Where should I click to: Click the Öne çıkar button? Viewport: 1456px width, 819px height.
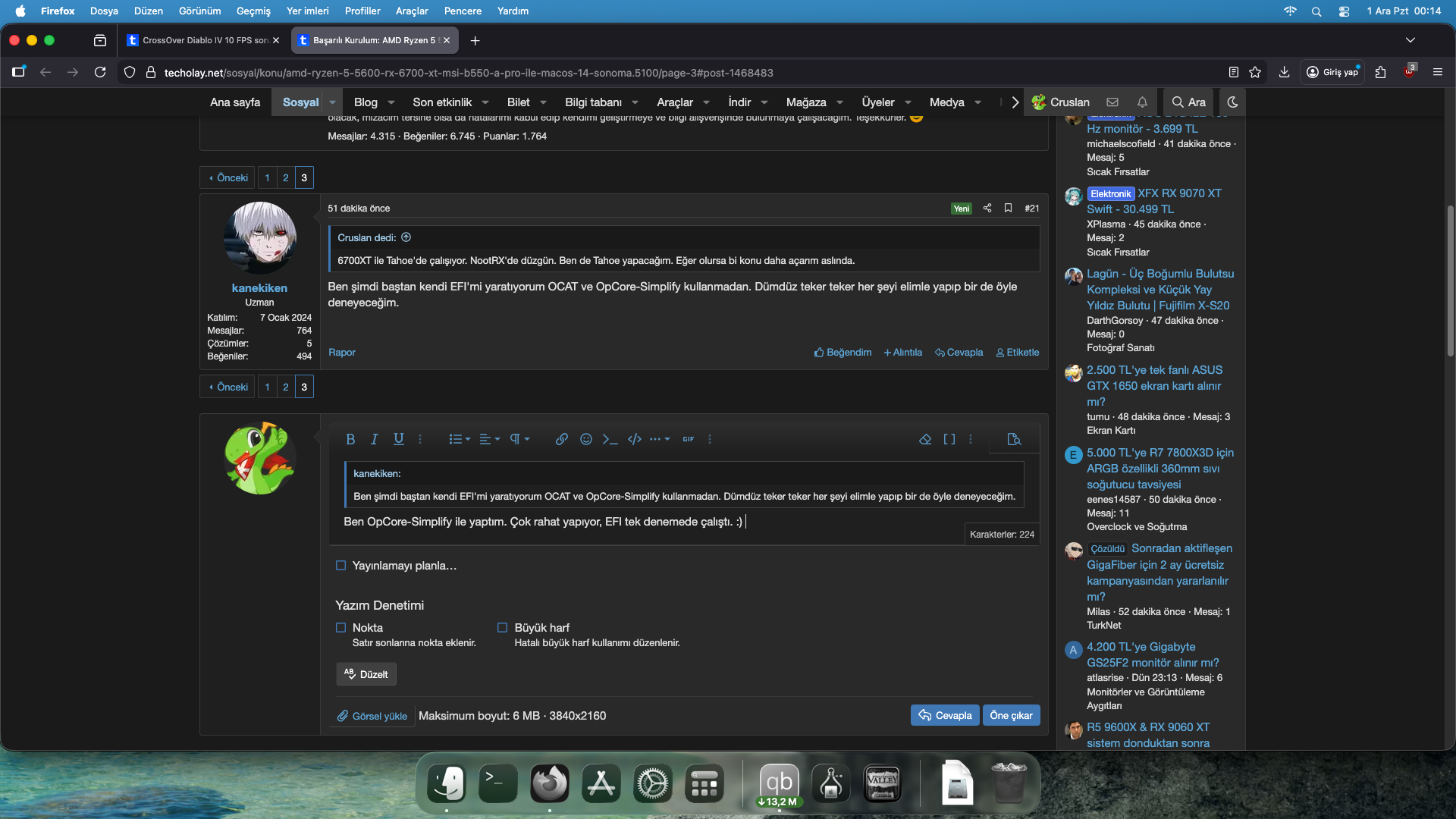pyautogui.click(x=1011, y=715)
